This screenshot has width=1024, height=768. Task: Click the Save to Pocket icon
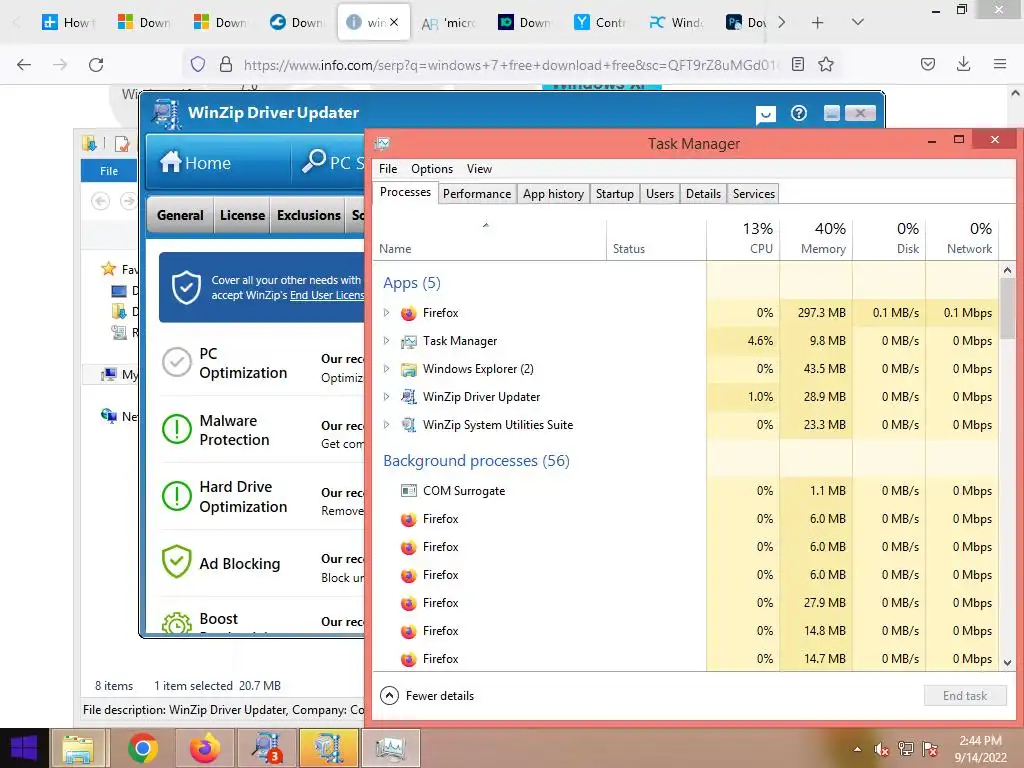tap(928, 64)
